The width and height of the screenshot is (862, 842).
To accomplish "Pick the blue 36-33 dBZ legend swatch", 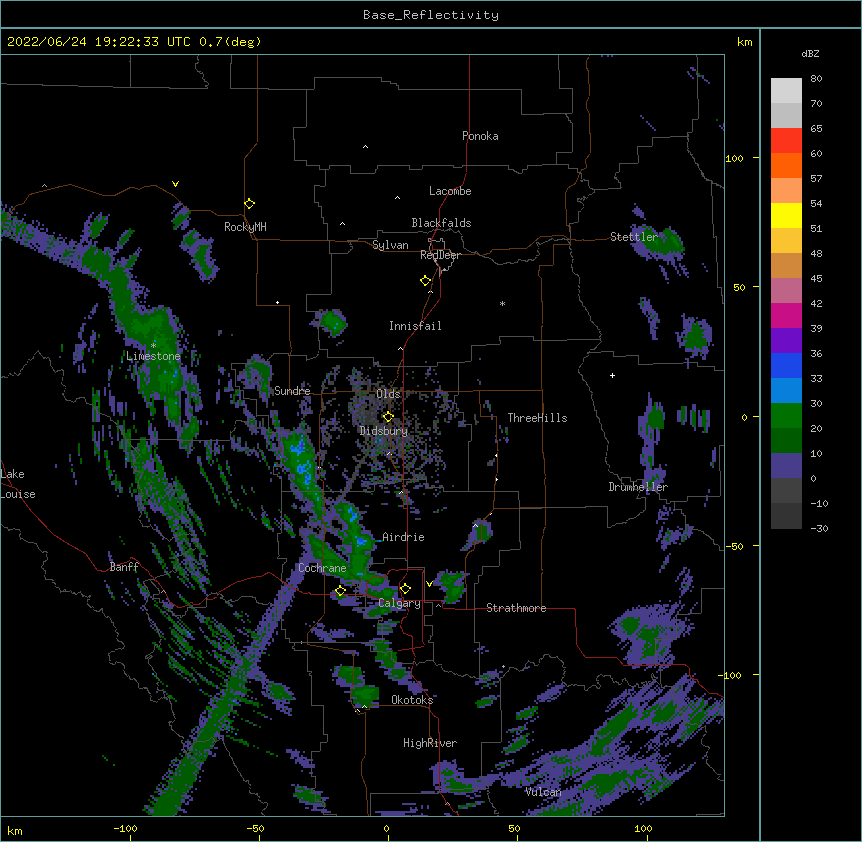I will point(786,365).
